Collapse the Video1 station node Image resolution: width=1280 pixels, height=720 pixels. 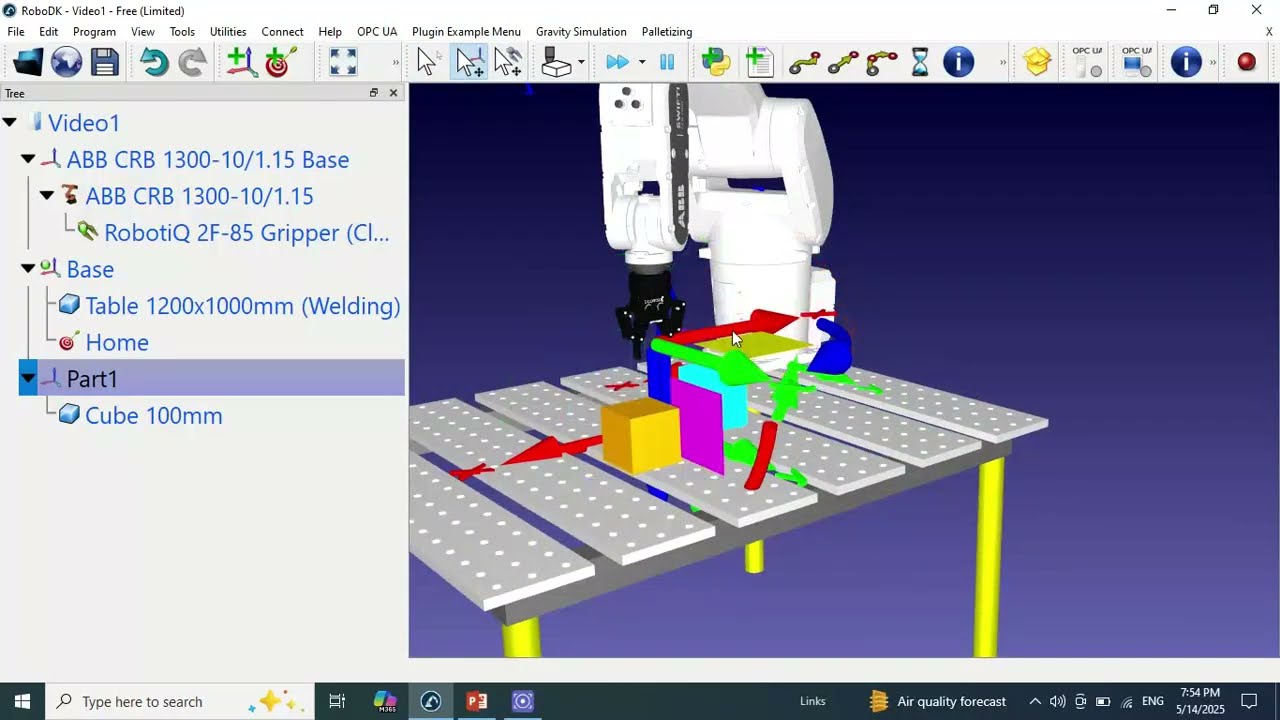point(10,123)
